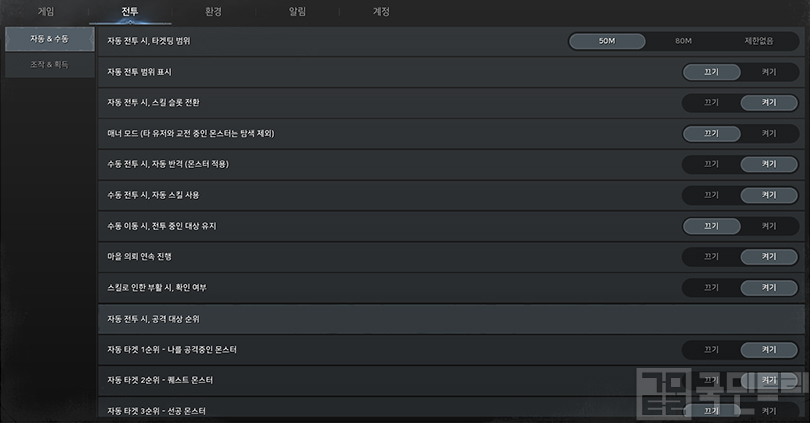Choose 제한없음 targeting range
The height and width of the screenshot is (423, 810).
point(759,41)
